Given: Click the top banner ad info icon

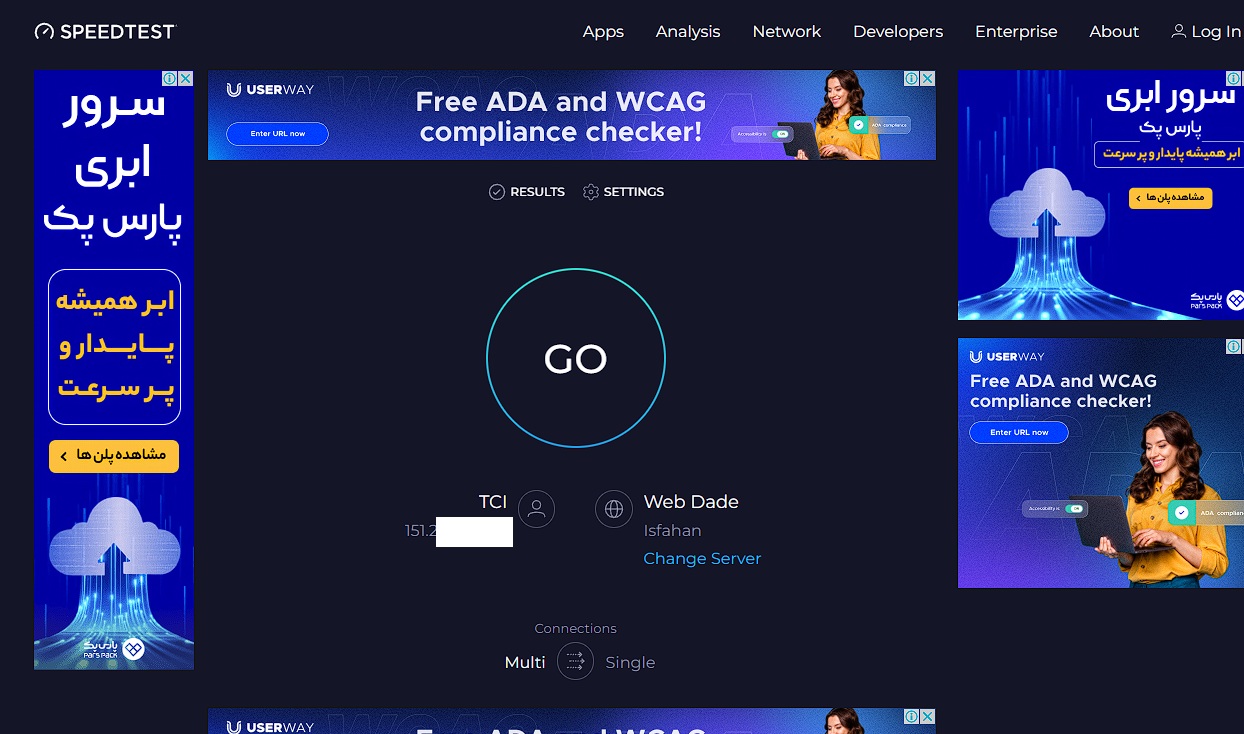Looking at the screenshot, I should pos(912,78).
